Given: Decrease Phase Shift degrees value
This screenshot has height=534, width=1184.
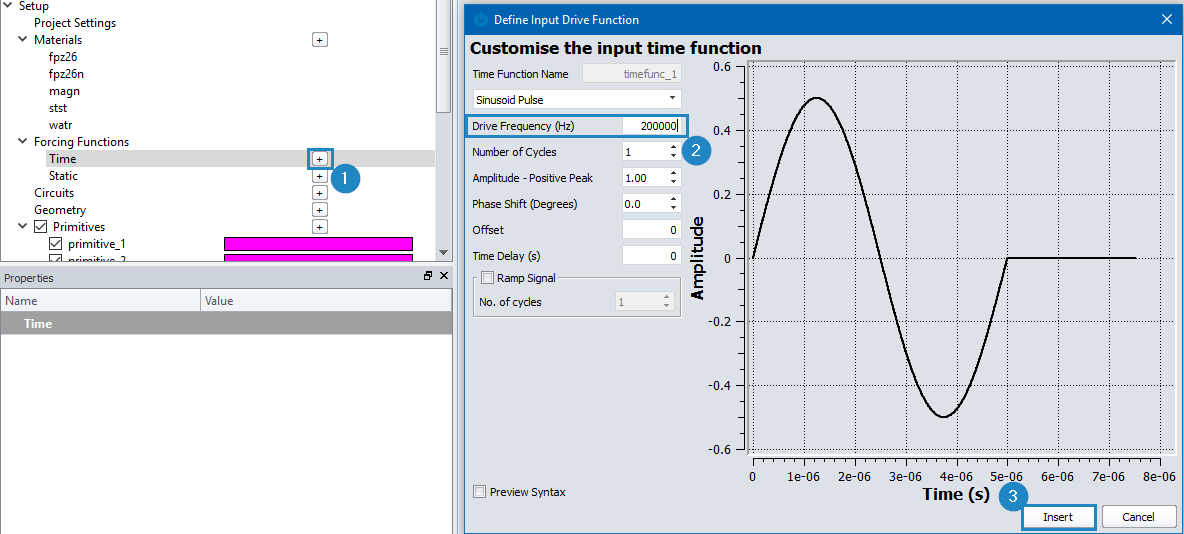Looking at the screenshot, I should 674,208.
